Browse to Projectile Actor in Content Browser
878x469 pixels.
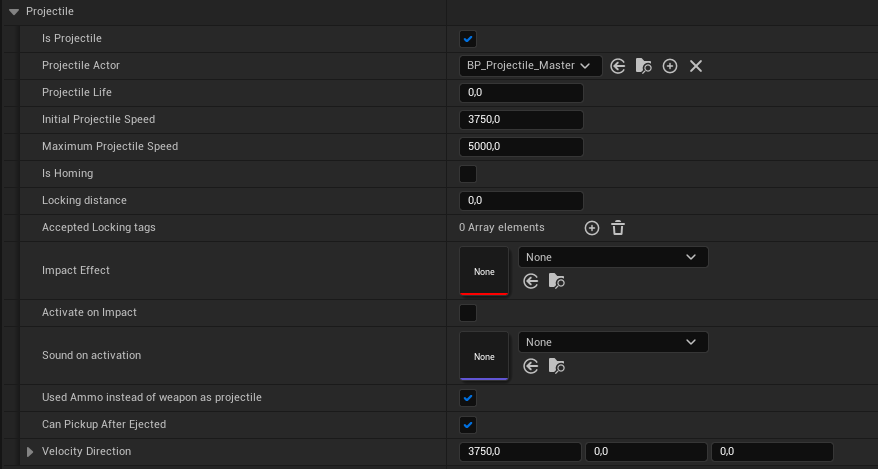[x=644, y=66]
